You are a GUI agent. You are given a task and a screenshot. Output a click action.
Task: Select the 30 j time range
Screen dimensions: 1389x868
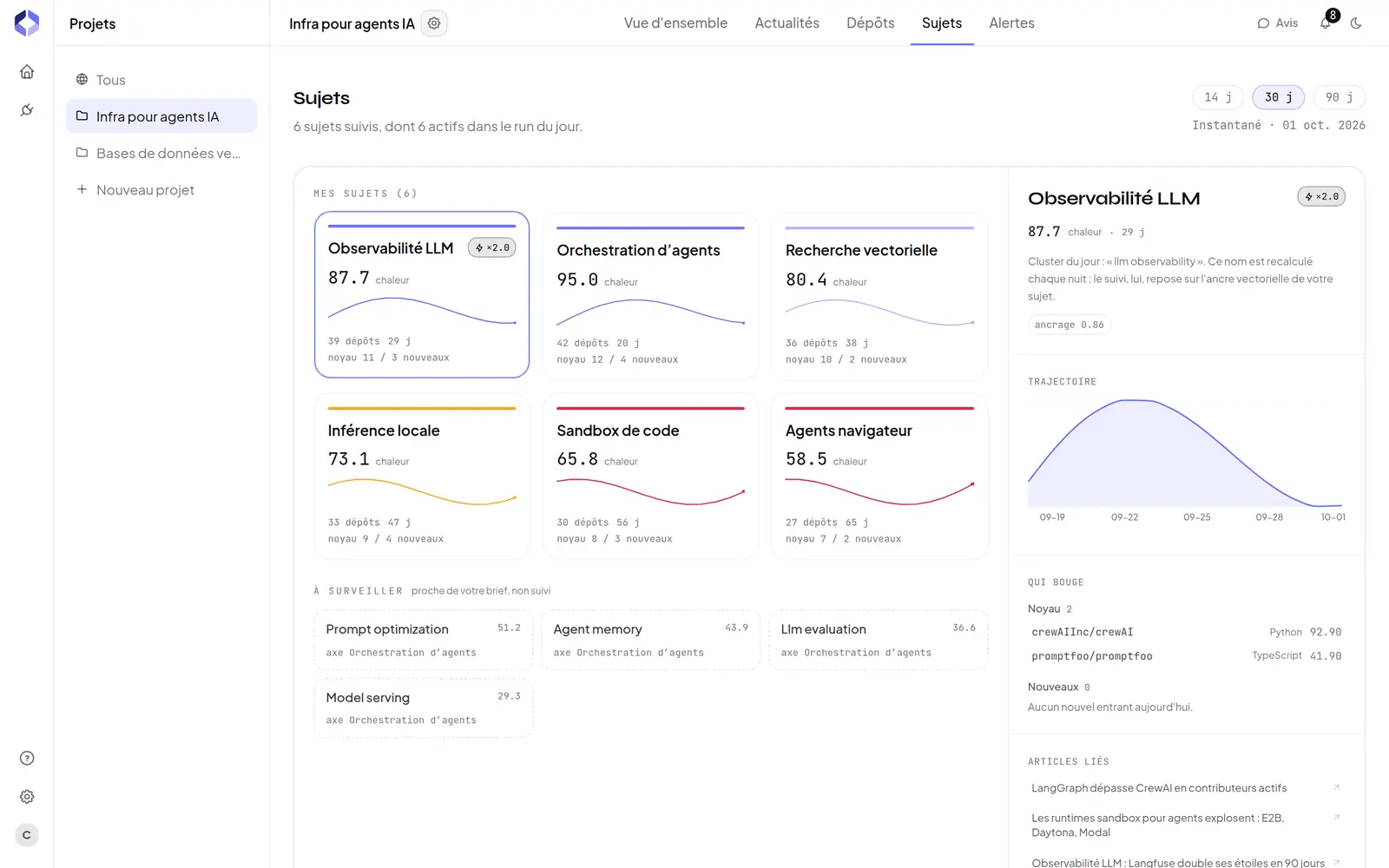1279,97
